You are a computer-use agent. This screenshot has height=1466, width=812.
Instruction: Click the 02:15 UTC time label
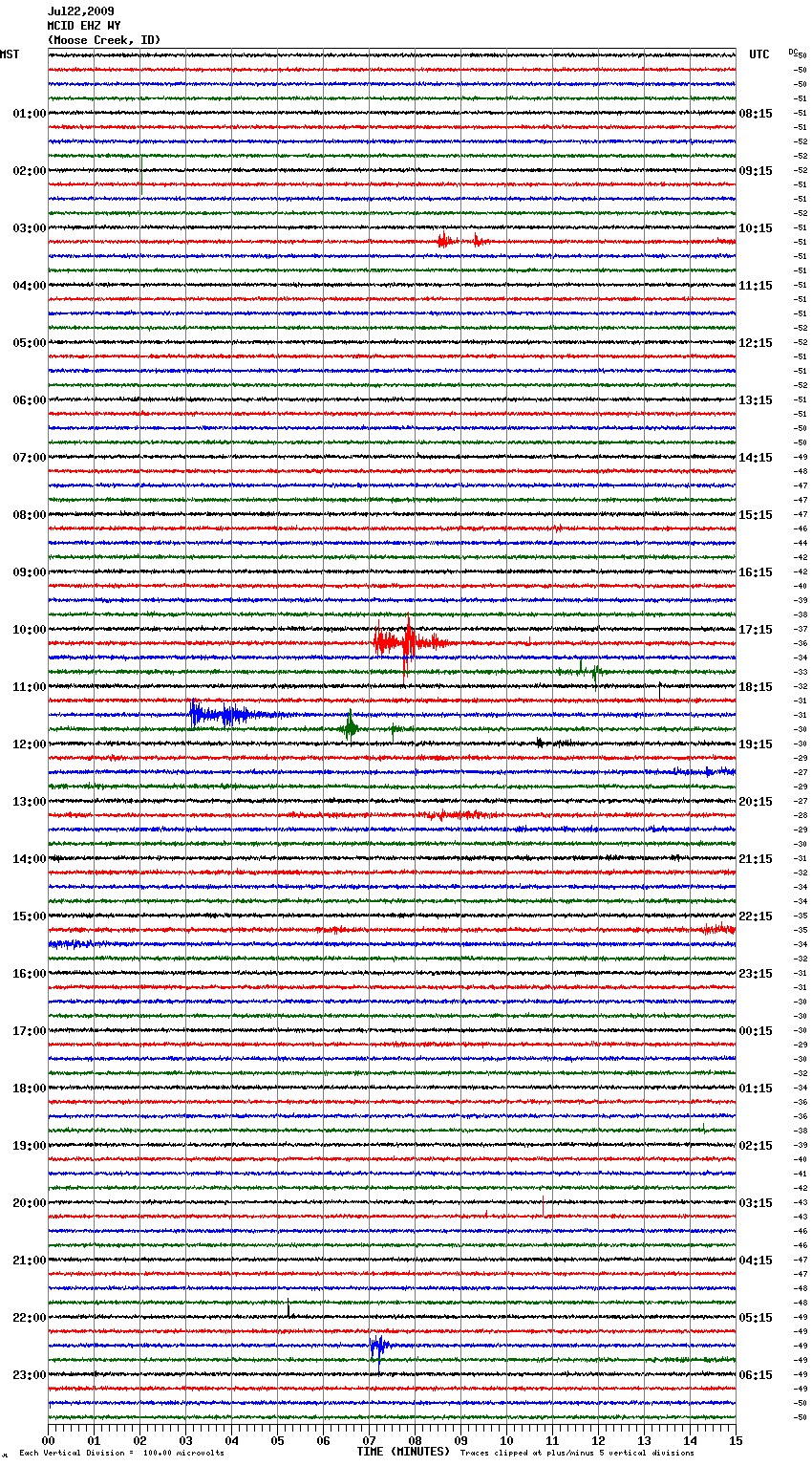pos(756,1146)
